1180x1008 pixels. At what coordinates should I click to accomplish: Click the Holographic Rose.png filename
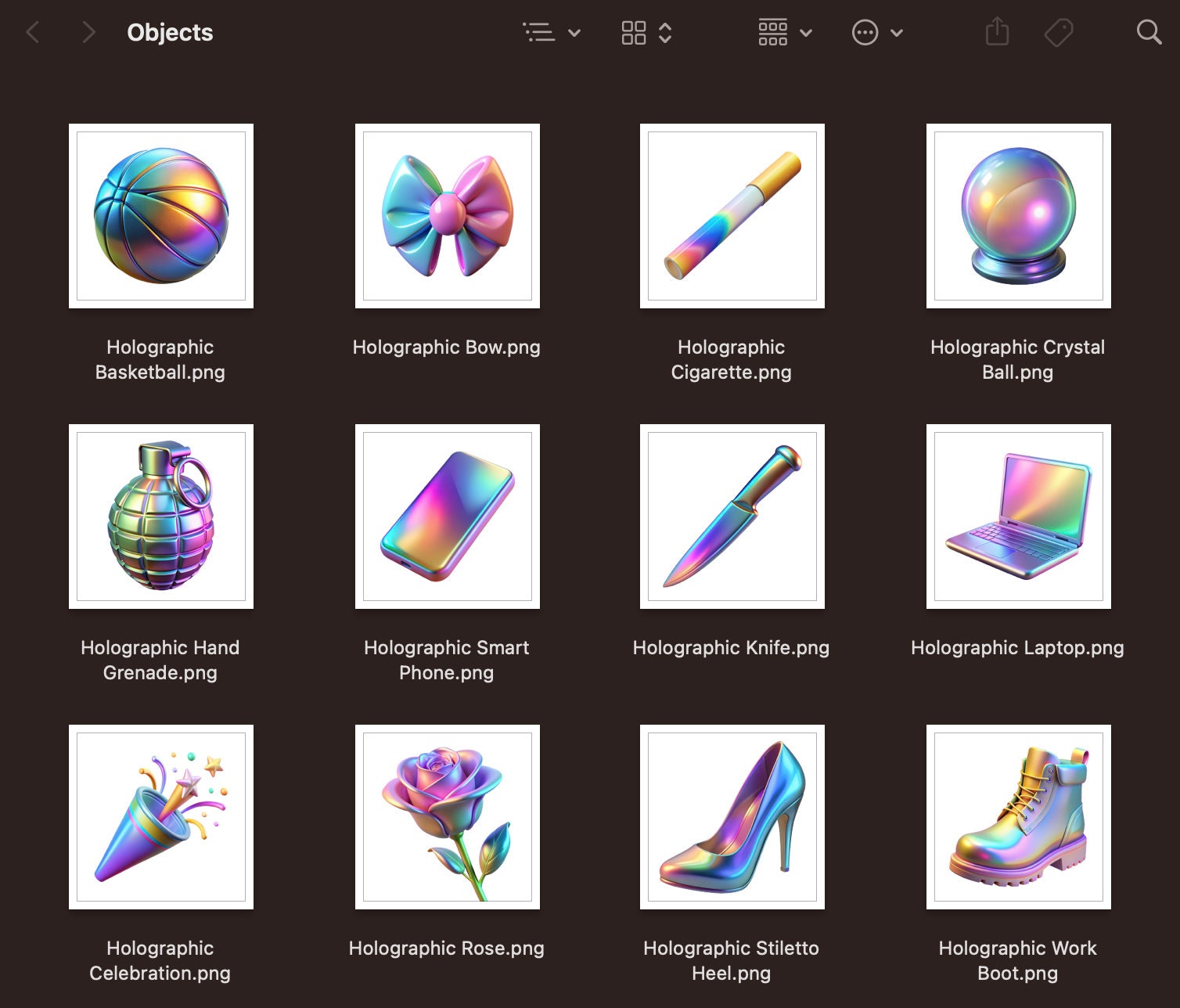coord(446,949)
